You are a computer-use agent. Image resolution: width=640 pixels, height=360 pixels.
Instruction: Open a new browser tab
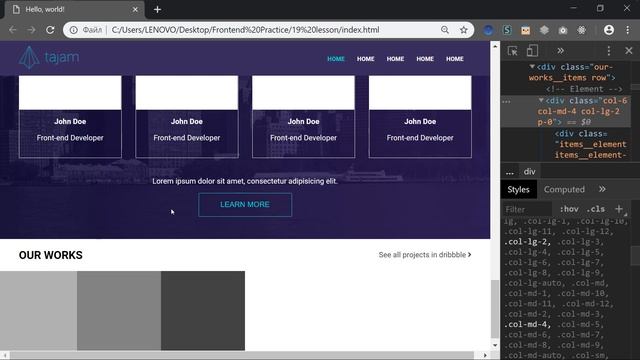pos(158,9)
